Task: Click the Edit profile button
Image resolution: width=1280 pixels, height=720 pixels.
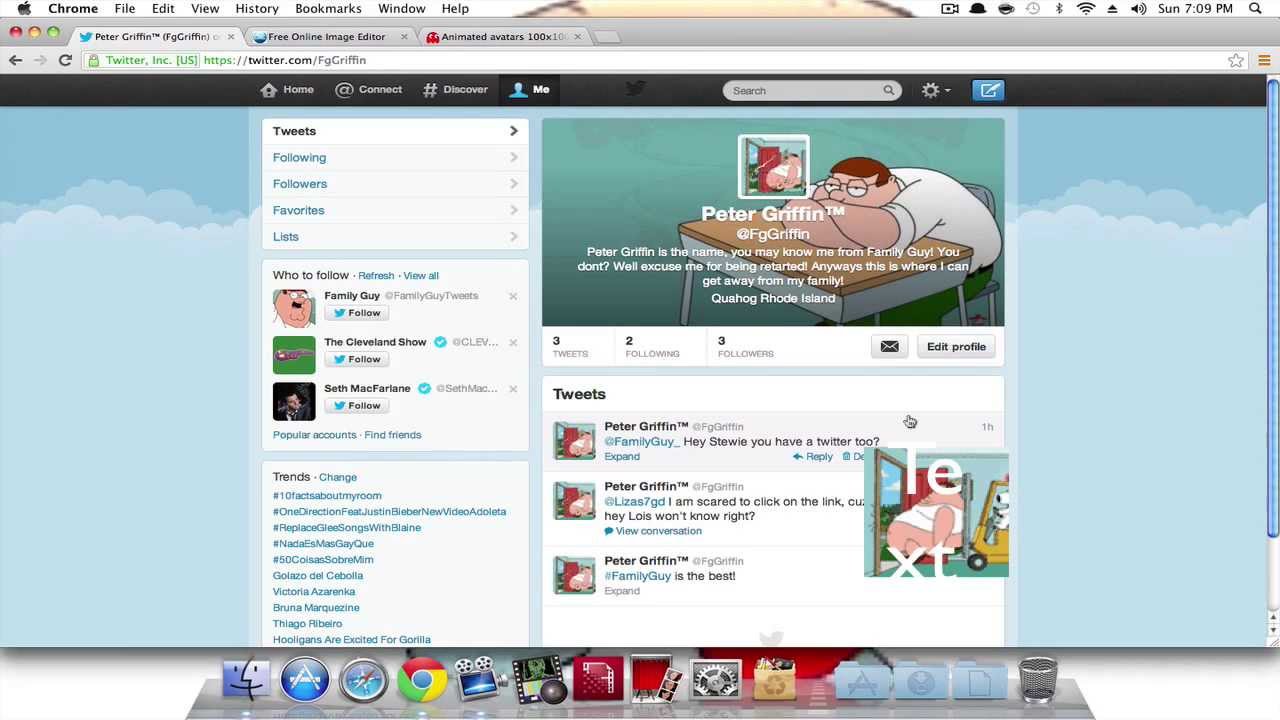Action: click(956, 347)
